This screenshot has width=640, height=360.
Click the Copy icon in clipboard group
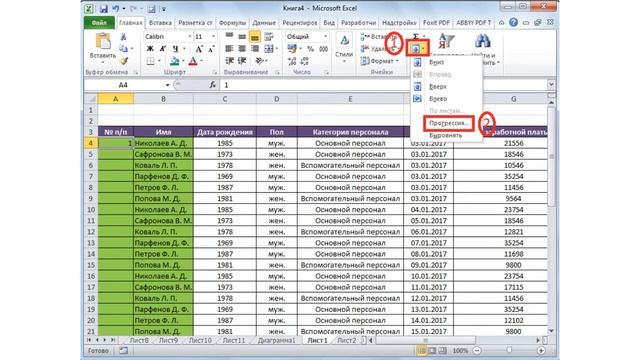[123, 49]
